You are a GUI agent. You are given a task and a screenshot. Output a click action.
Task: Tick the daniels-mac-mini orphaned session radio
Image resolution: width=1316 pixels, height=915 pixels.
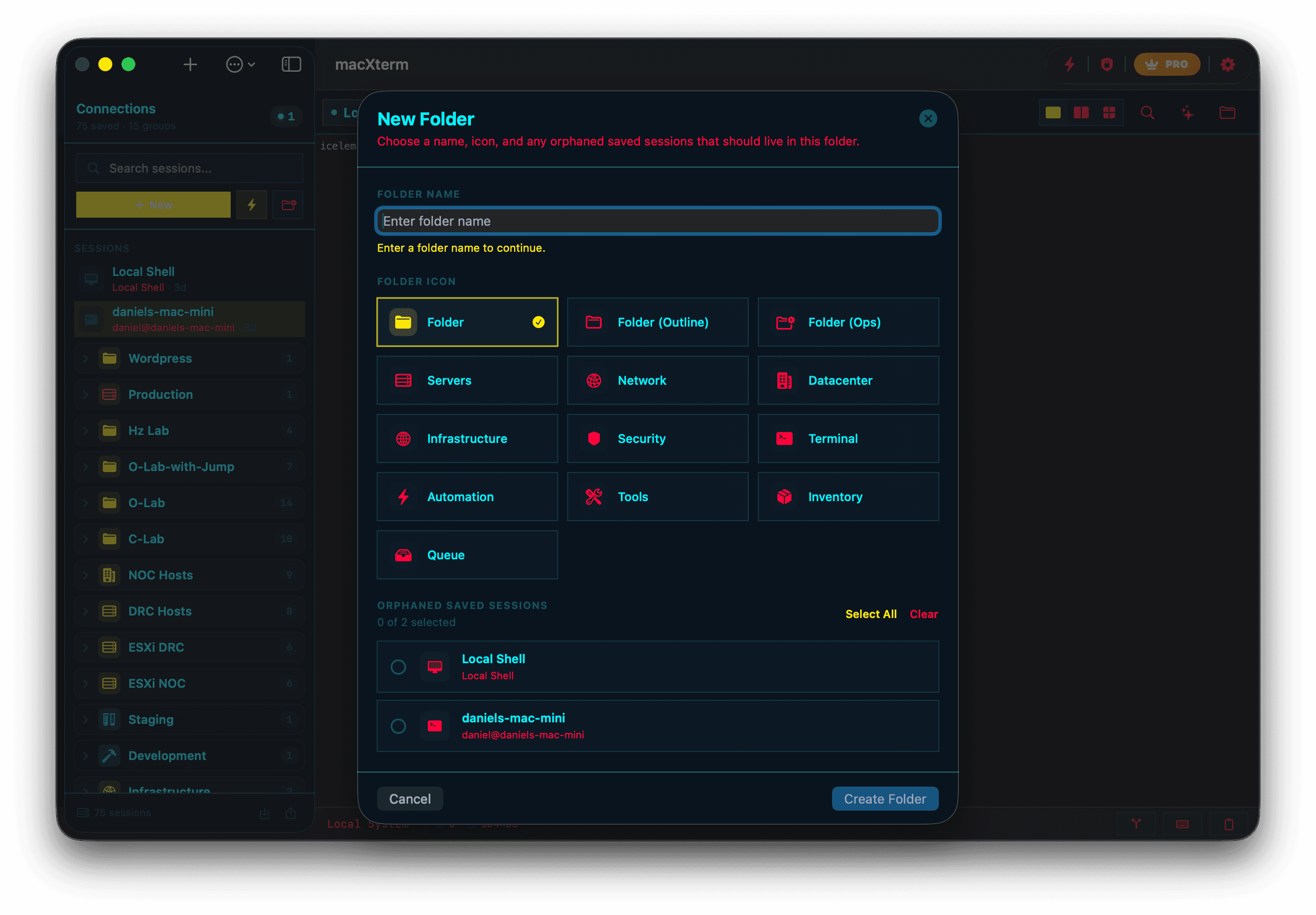tap(398, 726)
